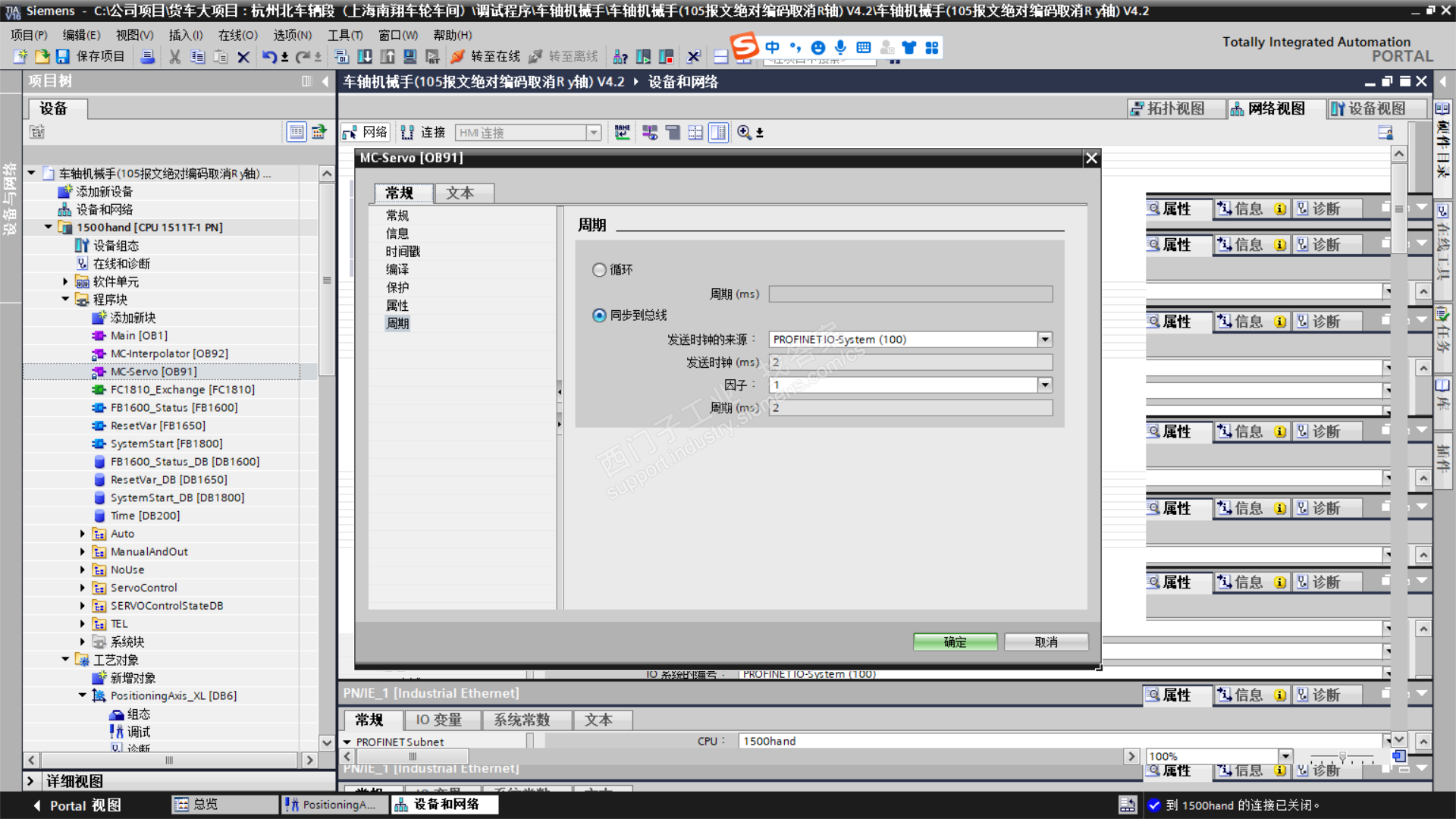The image size is (1456, 819).
Task: Select the 同步到总线 radio button
Action: [x=599, y=315]
